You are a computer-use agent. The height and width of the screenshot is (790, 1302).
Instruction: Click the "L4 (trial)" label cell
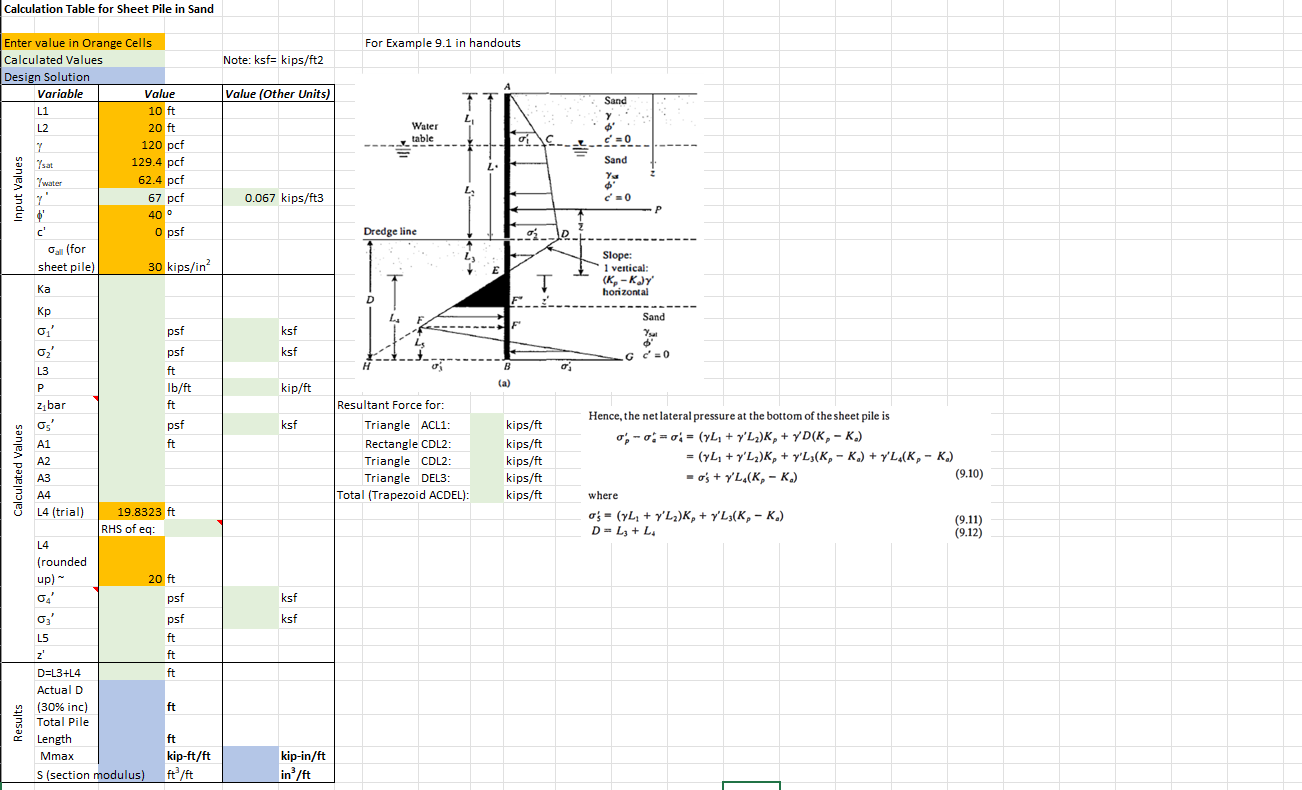point(66,511)
